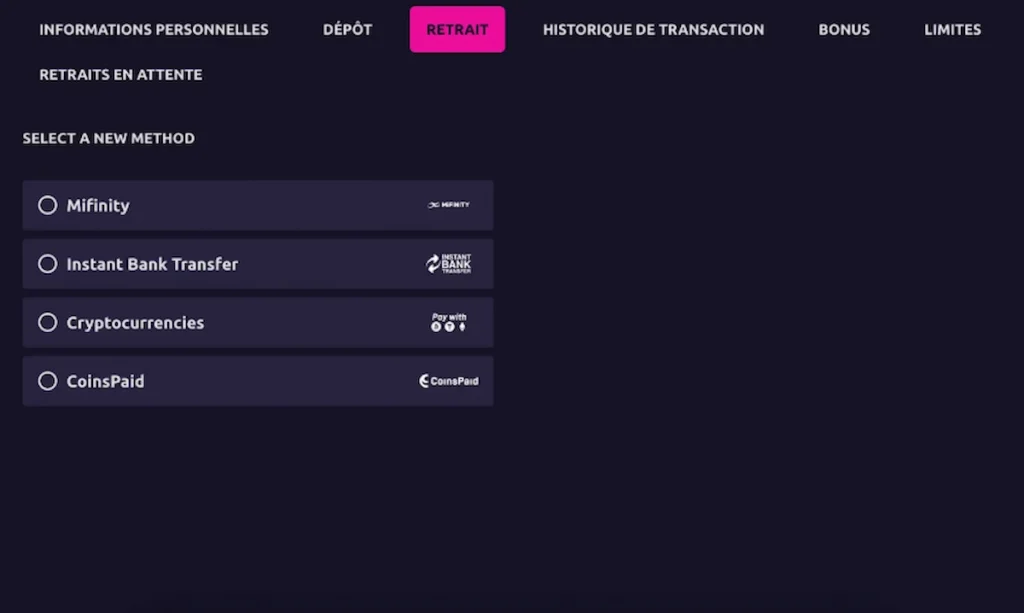Open the Retraits en Attente tab
This screenshot has height=613, width=1024.
(x=121, y=74)
